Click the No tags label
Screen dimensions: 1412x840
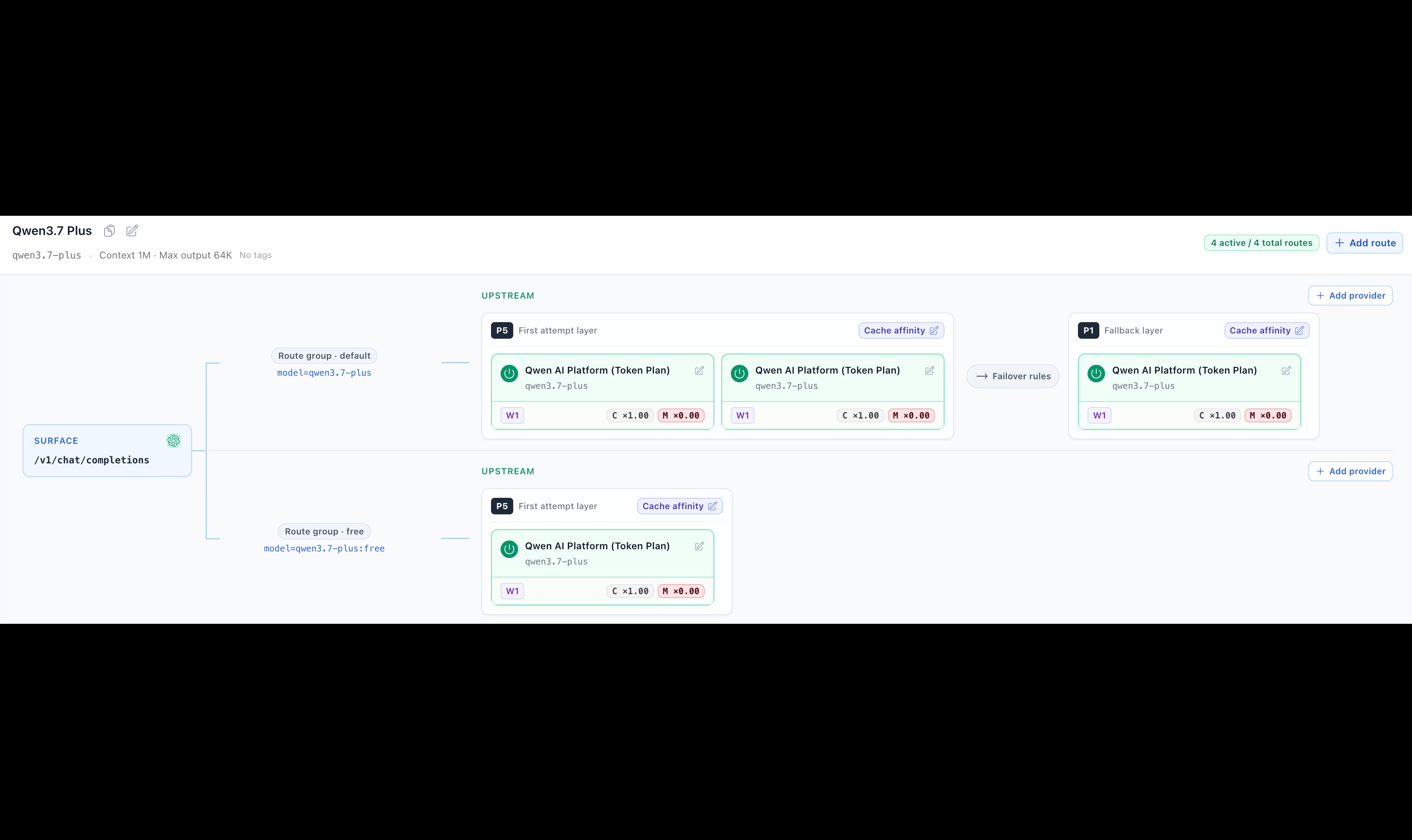coord(256,255)
